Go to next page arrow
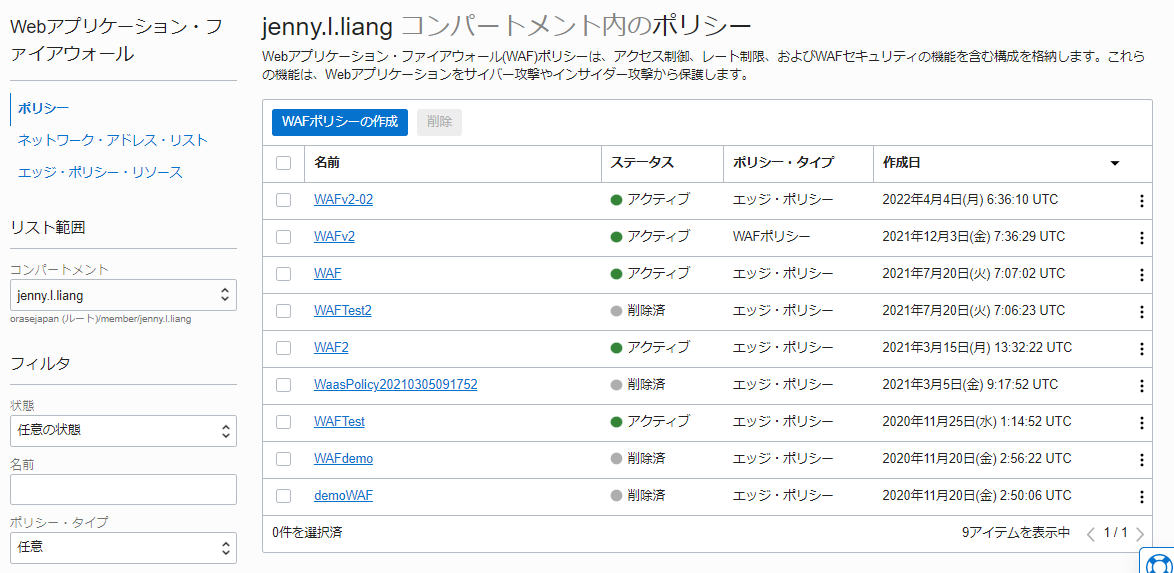The width and height of the screenshot is (1174, 573). tap(1139, 534)
